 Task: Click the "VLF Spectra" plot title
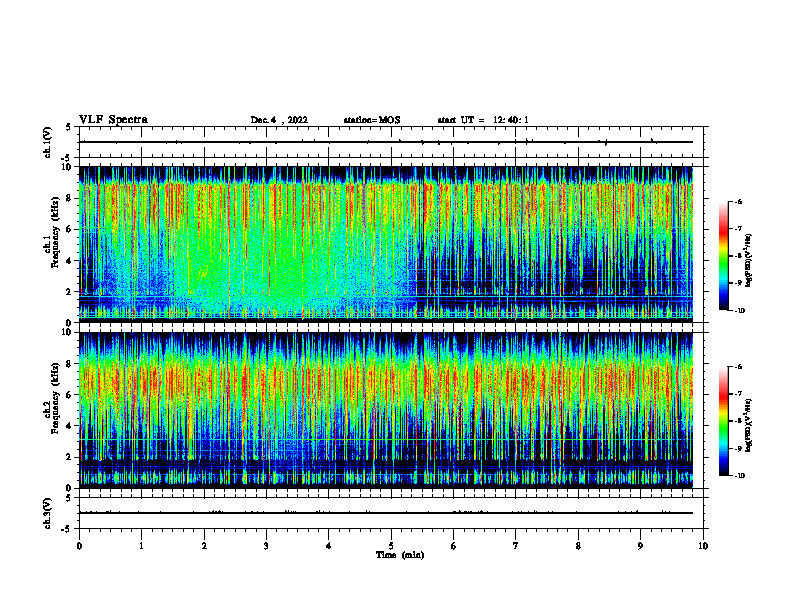point(113,120)
